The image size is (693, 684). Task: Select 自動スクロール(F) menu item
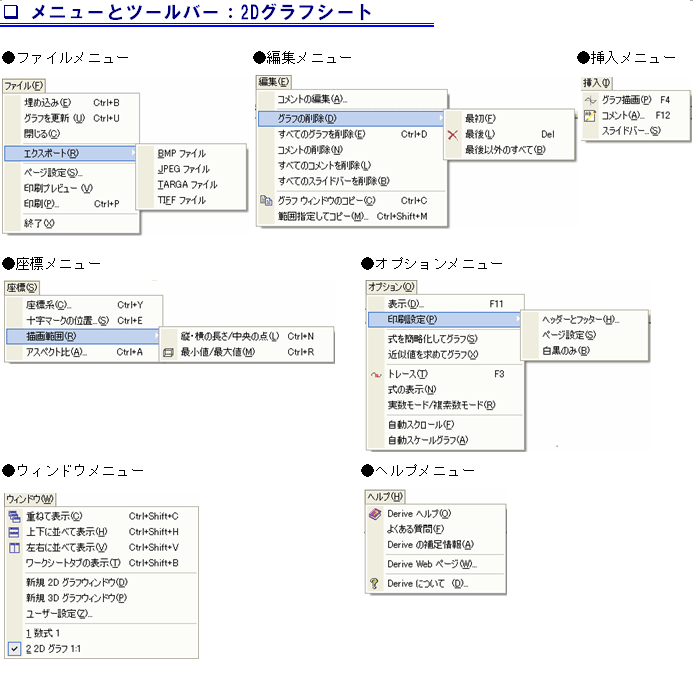click(x=446, y=425)
